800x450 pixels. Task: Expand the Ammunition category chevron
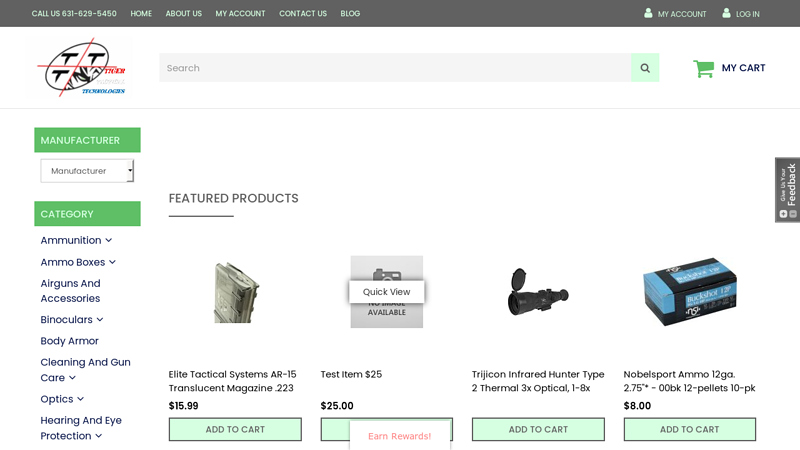(x=109, y=240)
